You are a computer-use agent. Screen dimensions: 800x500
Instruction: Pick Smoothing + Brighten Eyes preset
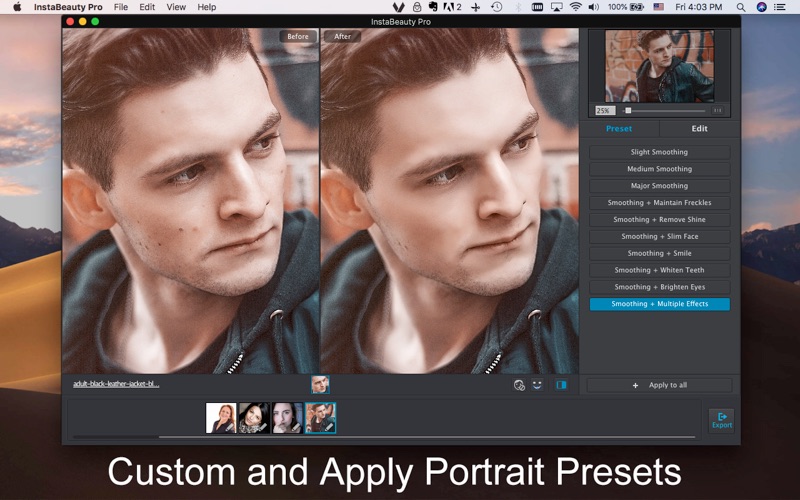[x=659, y=287]
